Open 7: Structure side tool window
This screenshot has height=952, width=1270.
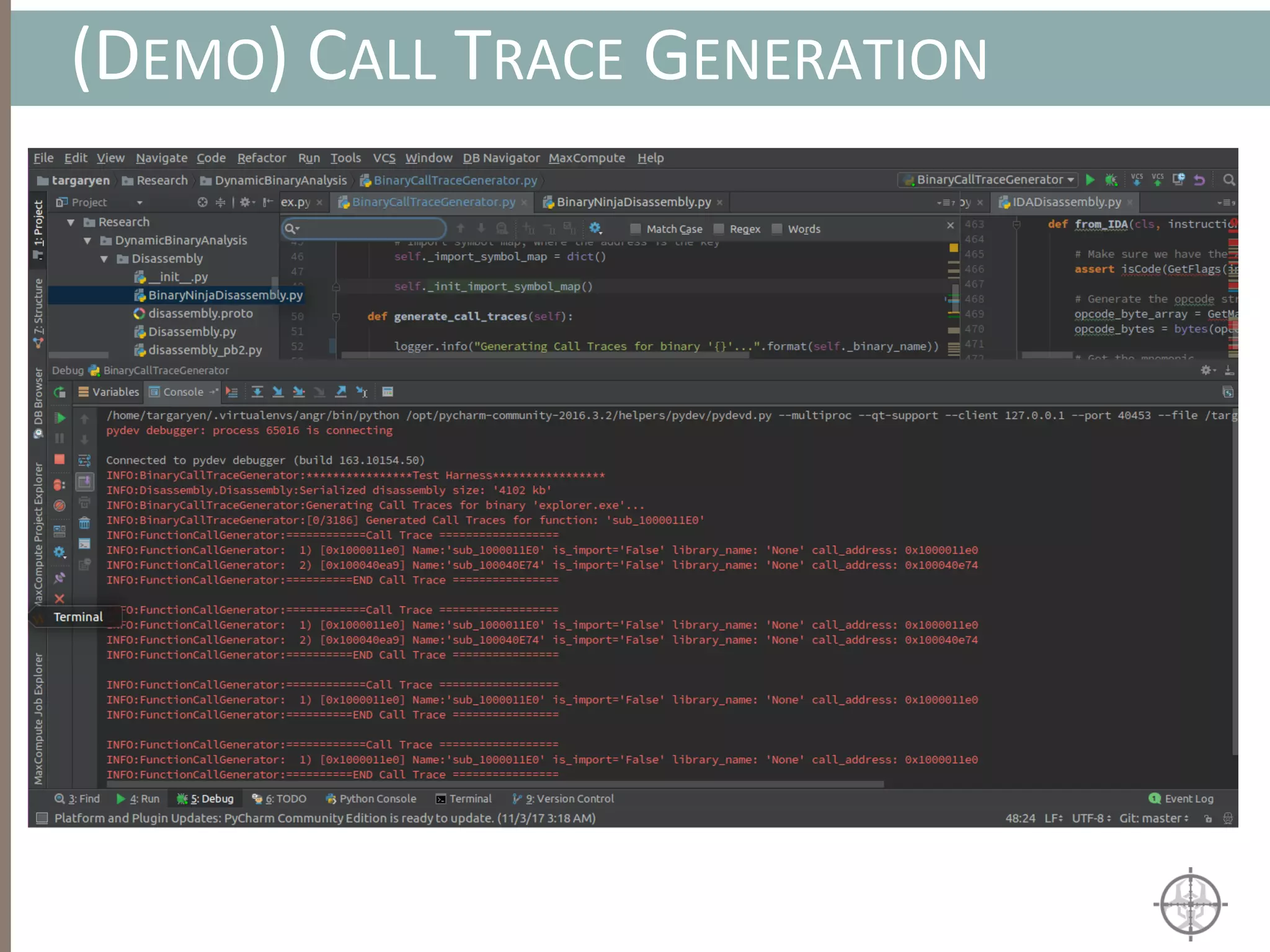pos(38,314)
